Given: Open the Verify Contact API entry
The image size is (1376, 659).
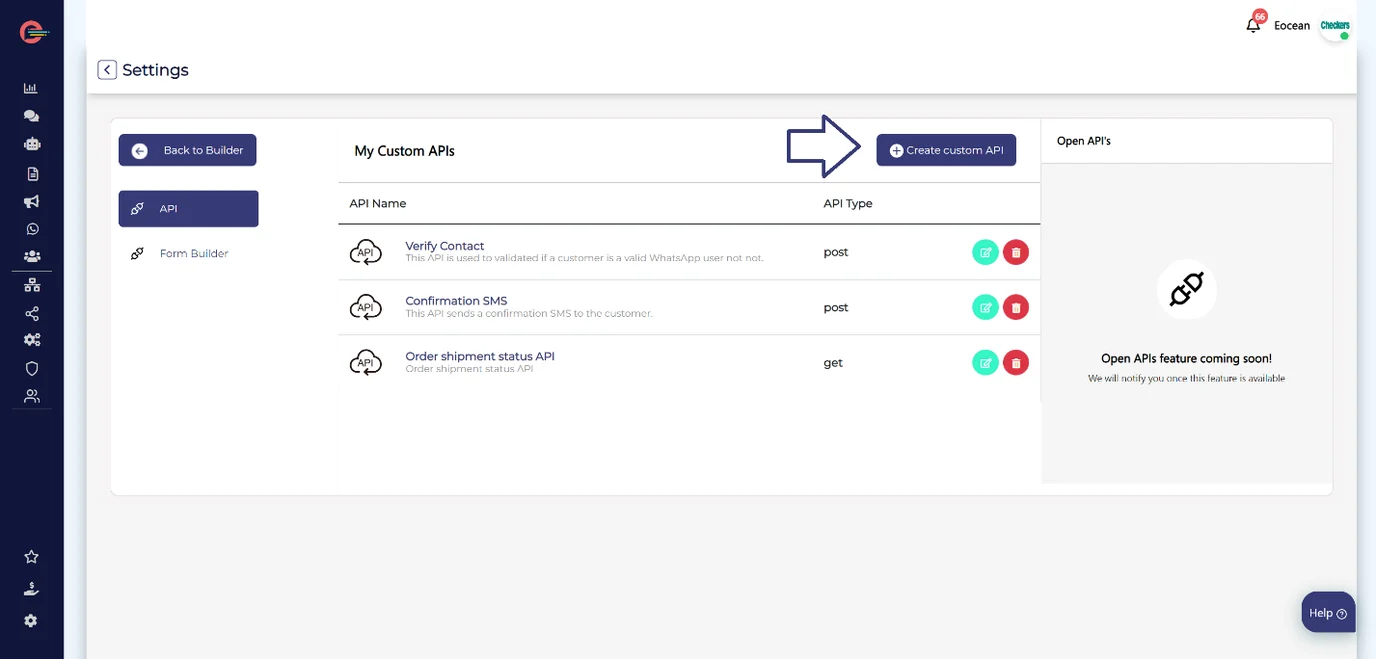Looking at the screenshot, I should (444, 246).
